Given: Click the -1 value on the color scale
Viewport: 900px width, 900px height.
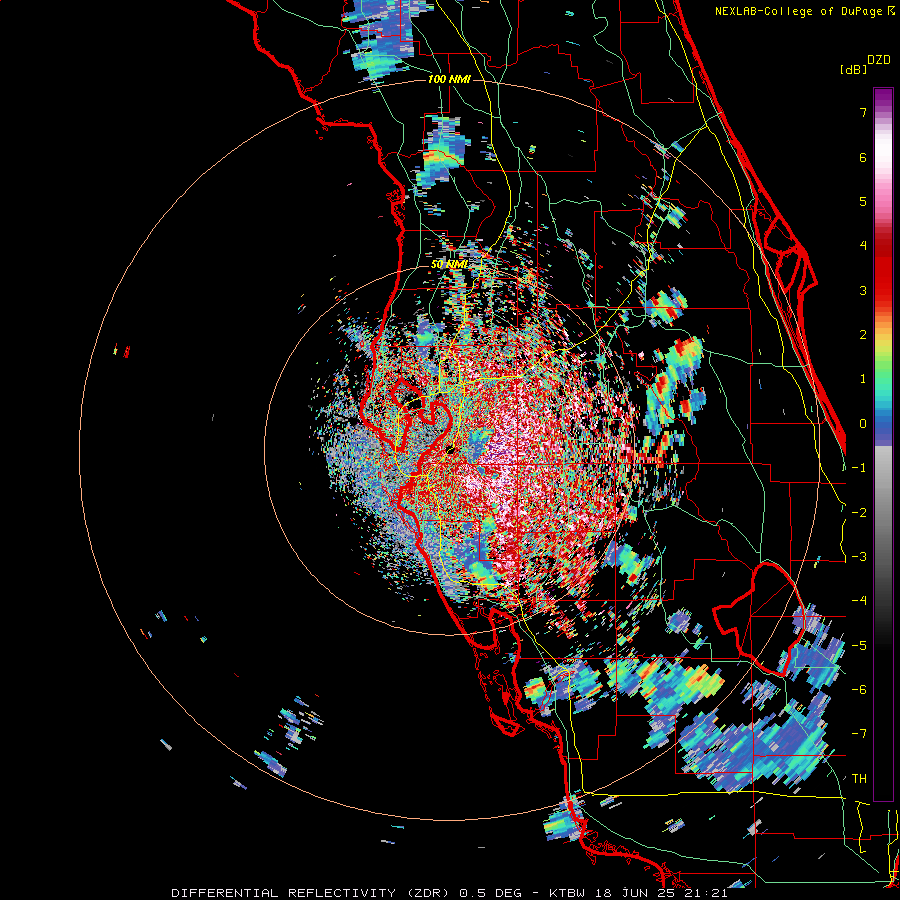Looking at the screenshot, I should (x=859, y=468).
